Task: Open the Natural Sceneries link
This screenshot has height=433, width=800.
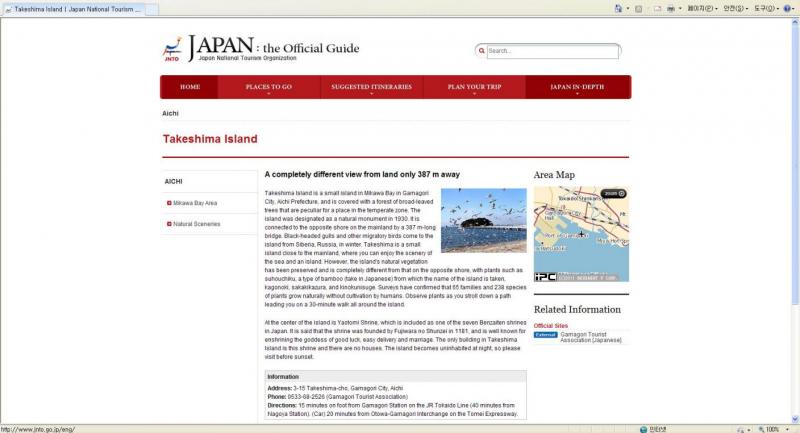Action: [196, 224]
